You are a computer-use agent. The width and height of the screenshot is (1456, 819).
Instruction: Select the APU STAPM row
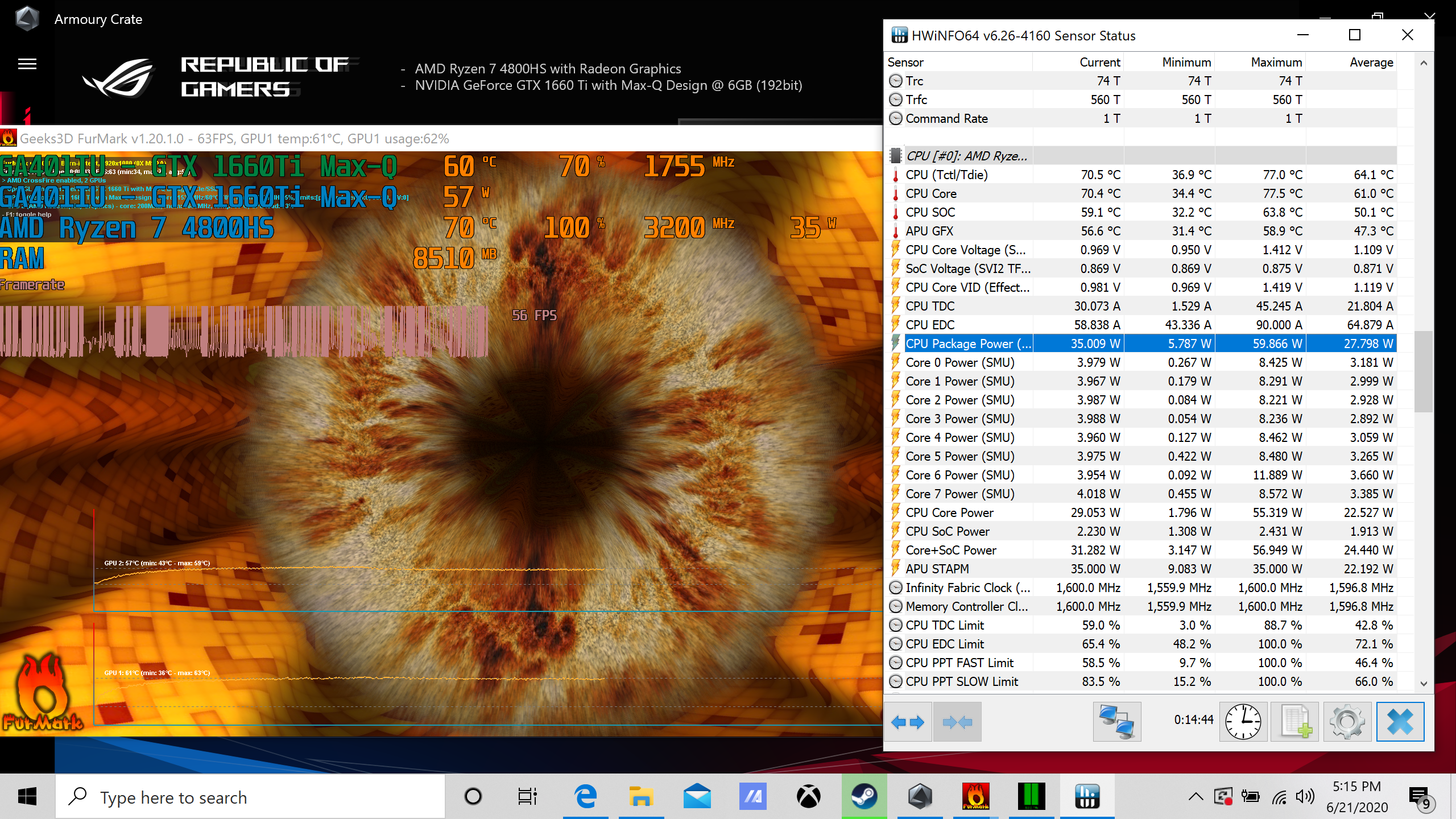[1141, 569]
